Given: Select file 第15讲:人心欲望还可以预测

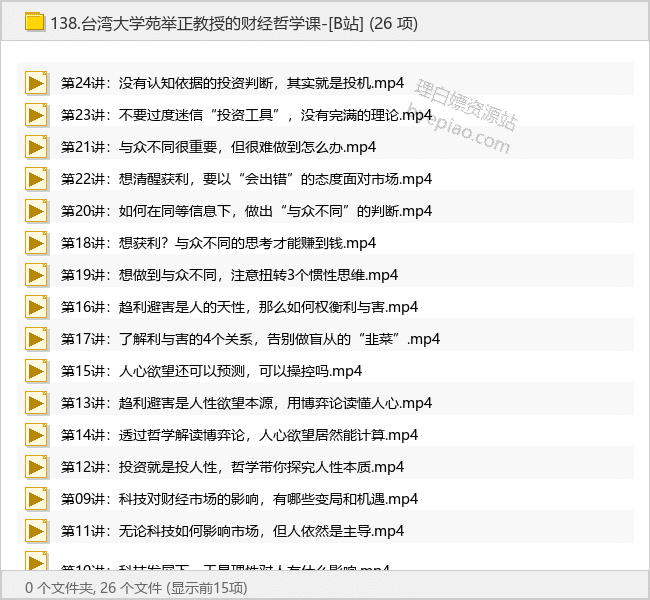Looking at the screenshot, I should point(211,371).
